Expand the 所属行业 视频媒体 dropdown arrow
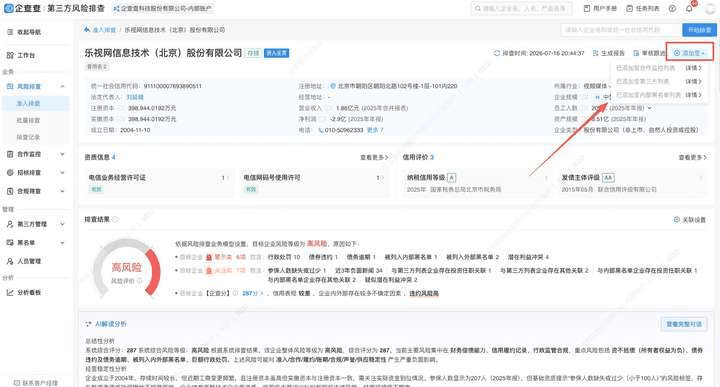The width and height of the screenshot is (720, 387). pyautogui.click(x=609, y=86)
